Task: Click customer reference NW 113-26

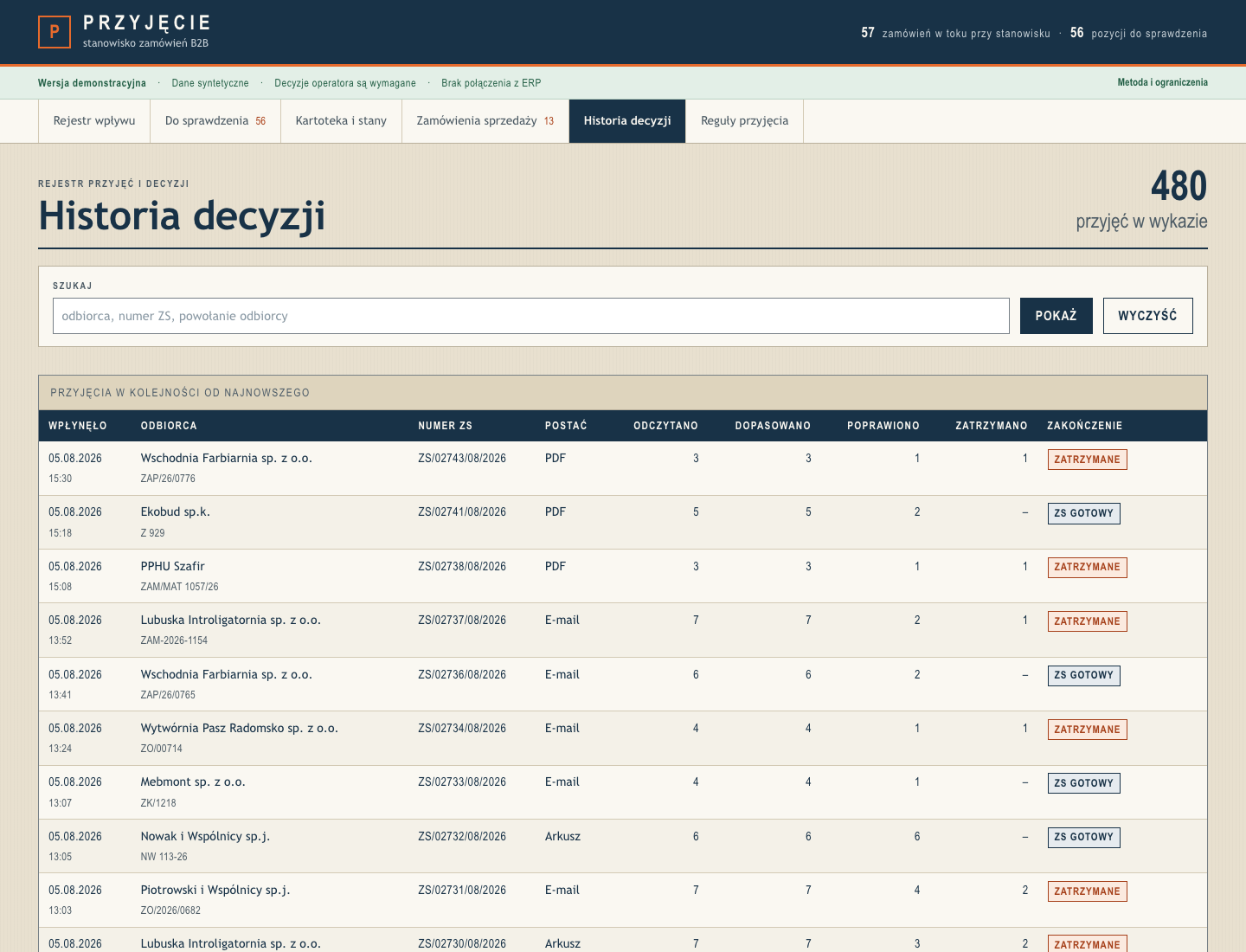Action: (164, 857)
